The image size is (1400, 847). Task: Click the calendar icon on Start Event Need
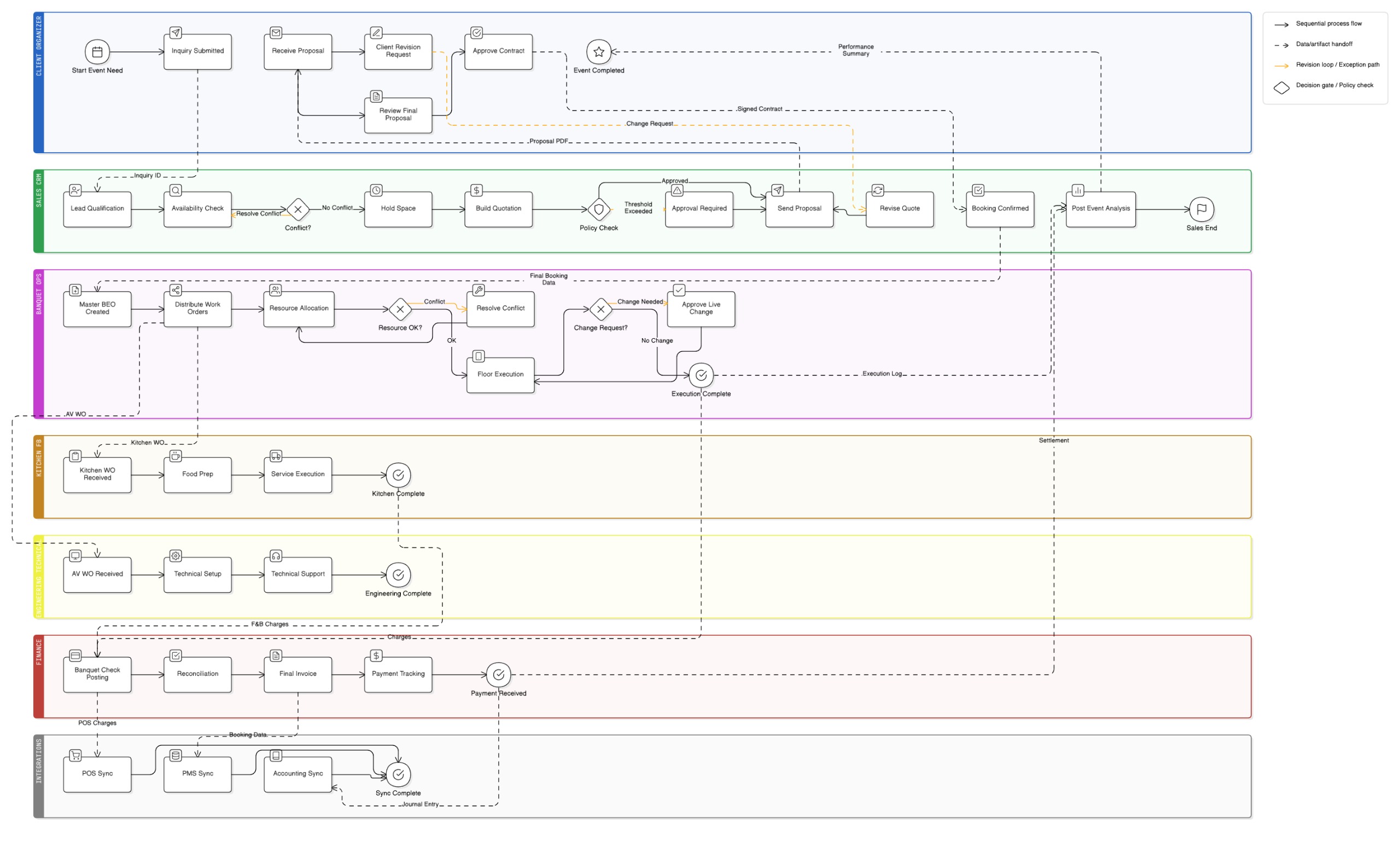pos(97,51)
